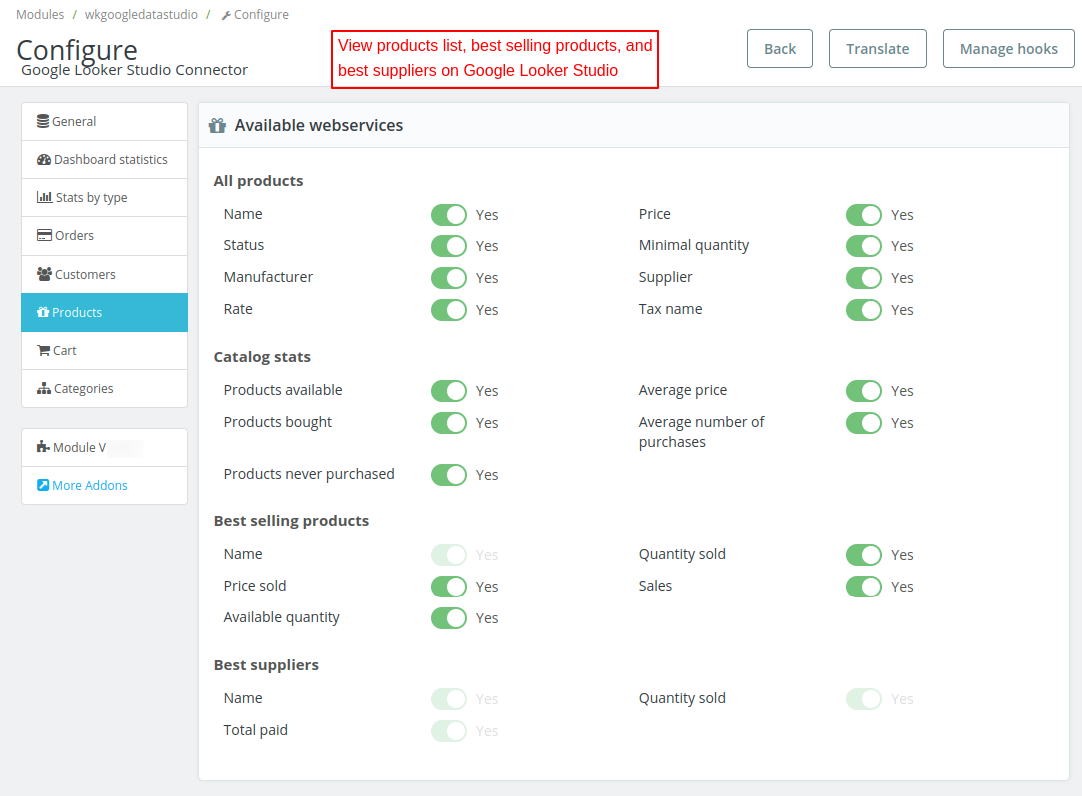Click the Cart shopping cart icon
Viewport: 1082px width, 796px height.
(x=43, y=351)
